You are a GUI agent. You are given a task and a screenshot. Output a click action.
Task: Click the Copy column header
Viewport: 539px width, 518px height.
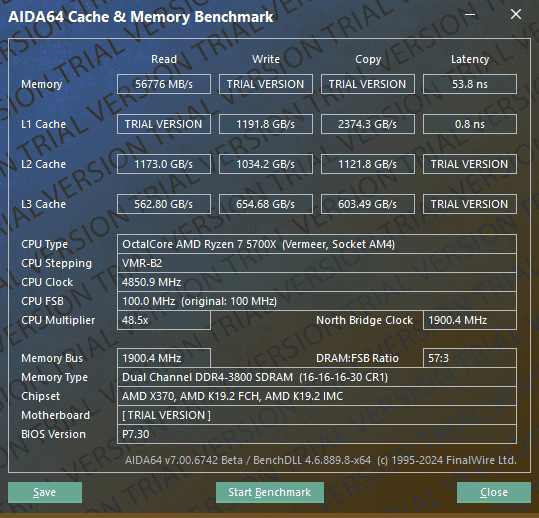(368, 59)
